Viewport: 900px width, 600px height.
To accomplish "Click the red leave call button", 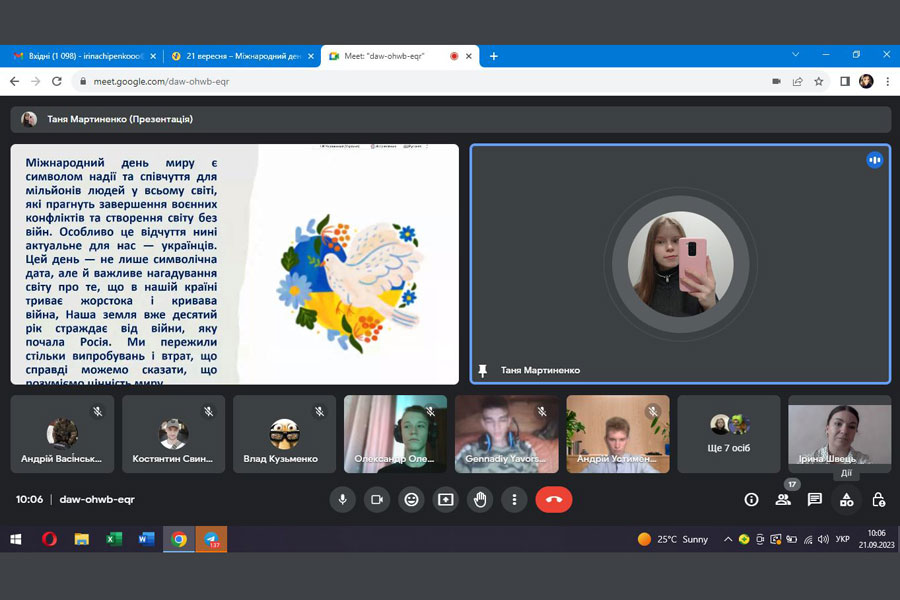I will click(x=554, y=500).
